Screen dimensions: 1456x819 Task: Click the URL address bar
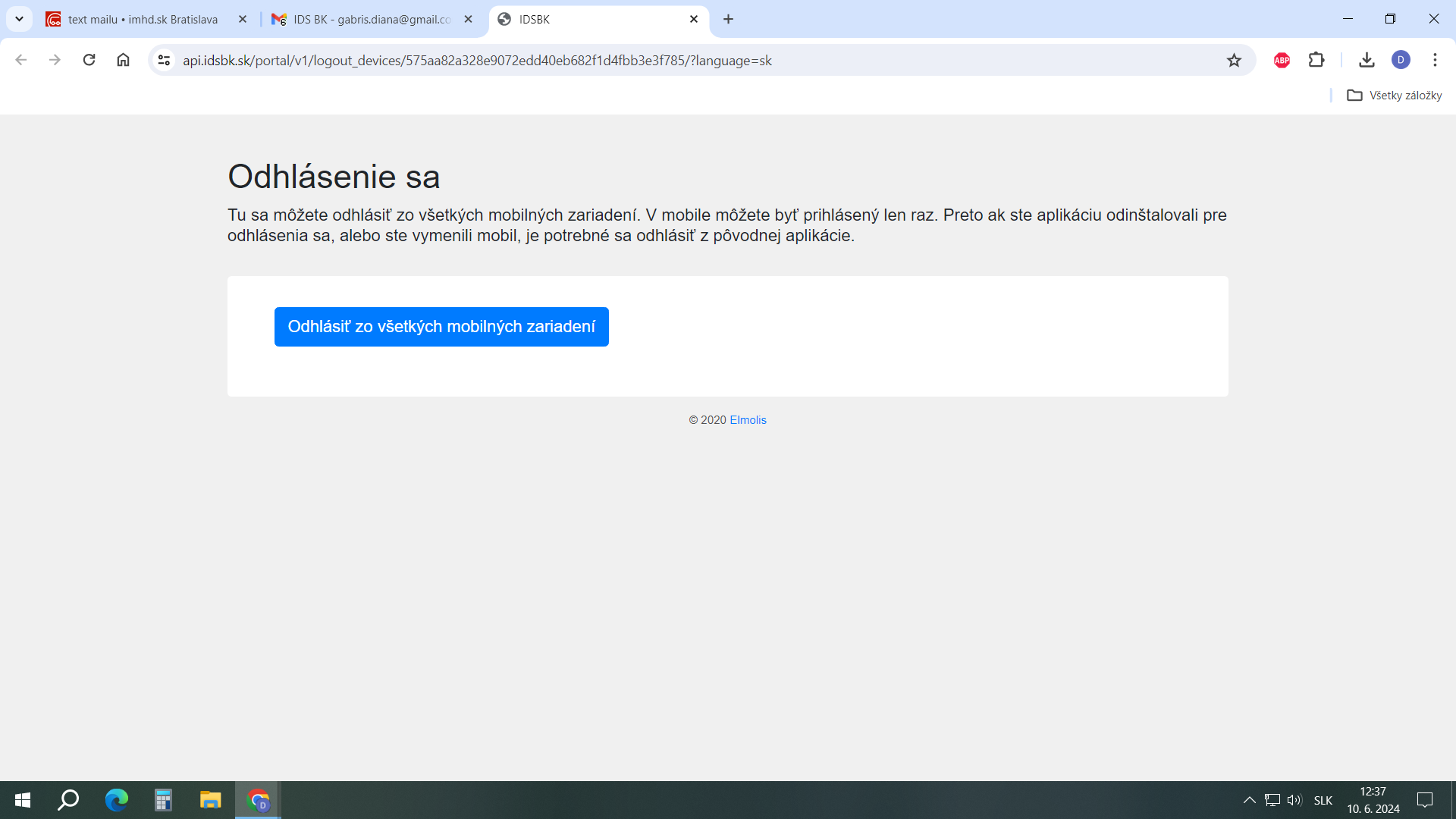pyautogui.click(x=682, y=60)
